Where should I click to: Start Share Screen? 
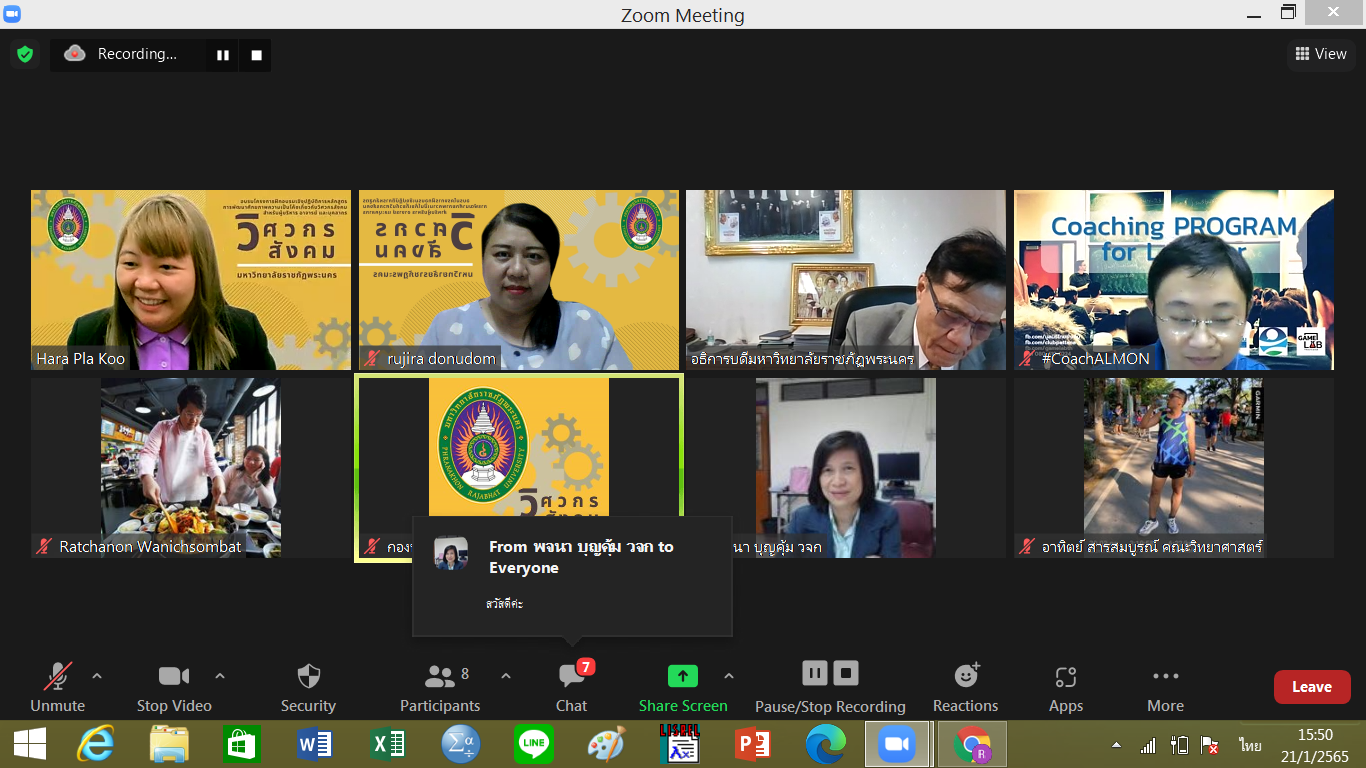click(683, 688)
